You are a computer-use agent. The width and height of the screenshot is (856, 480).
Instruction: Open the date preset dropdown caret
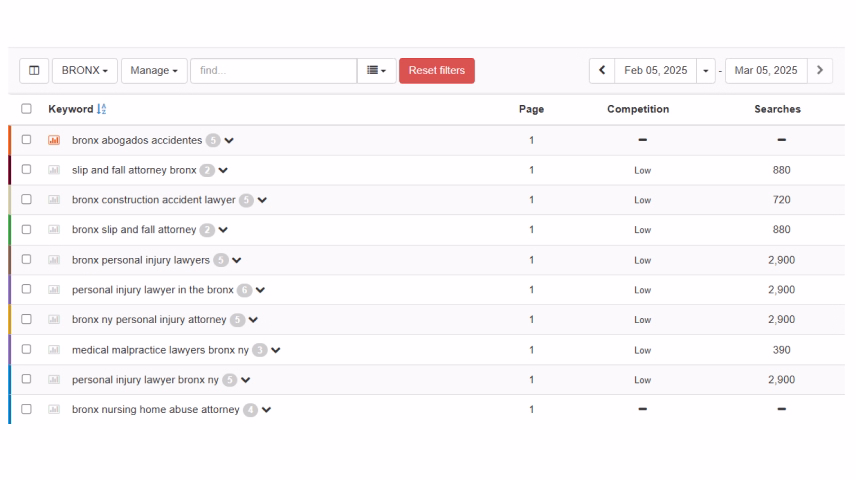[705, 70]
